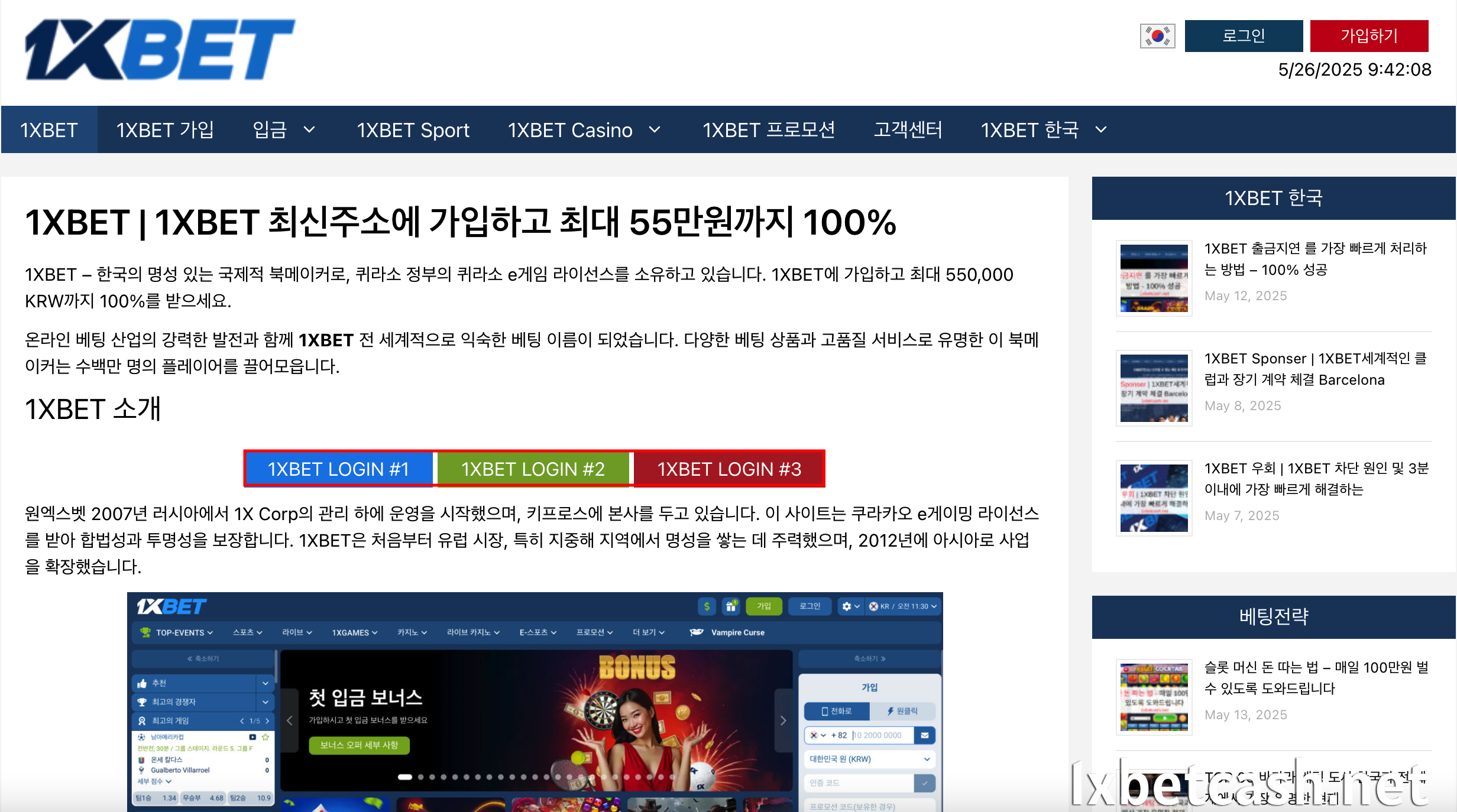Click the May 13, 2025 date
Screen dimensions: 1457x812
coord(1246,714)
